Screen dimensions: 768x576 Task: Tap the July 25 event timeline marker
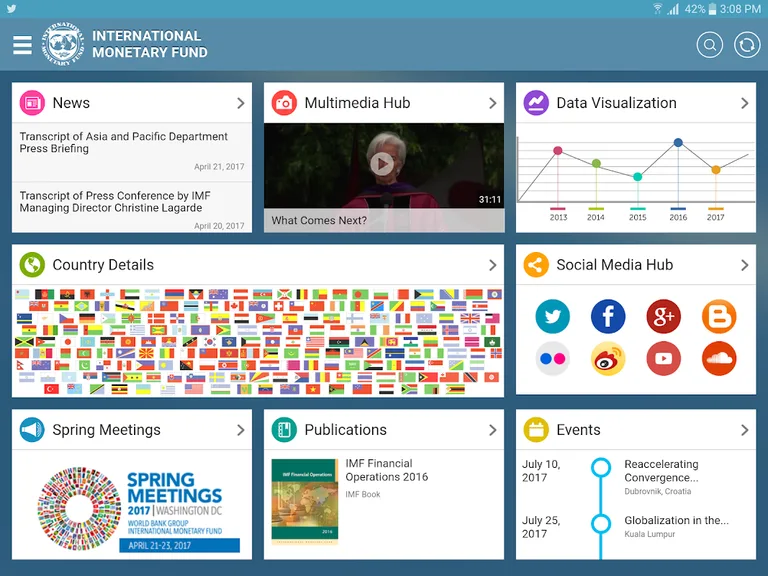click(600, 524)
